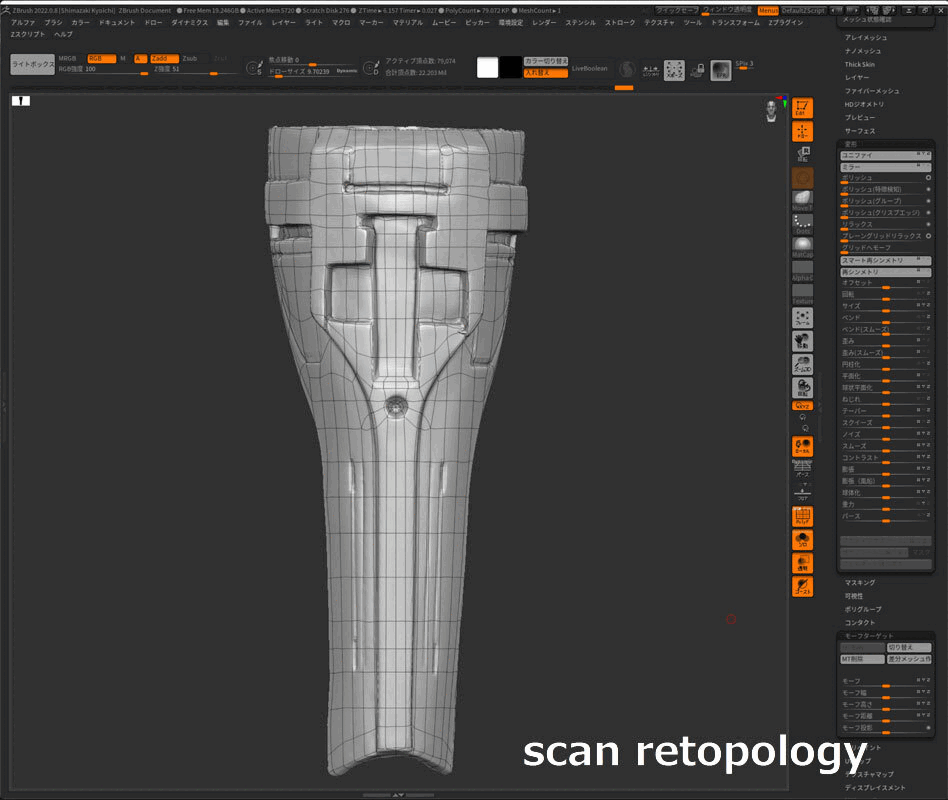Select the black secondary color swatch
948x800 pixels.
(510, 67)
